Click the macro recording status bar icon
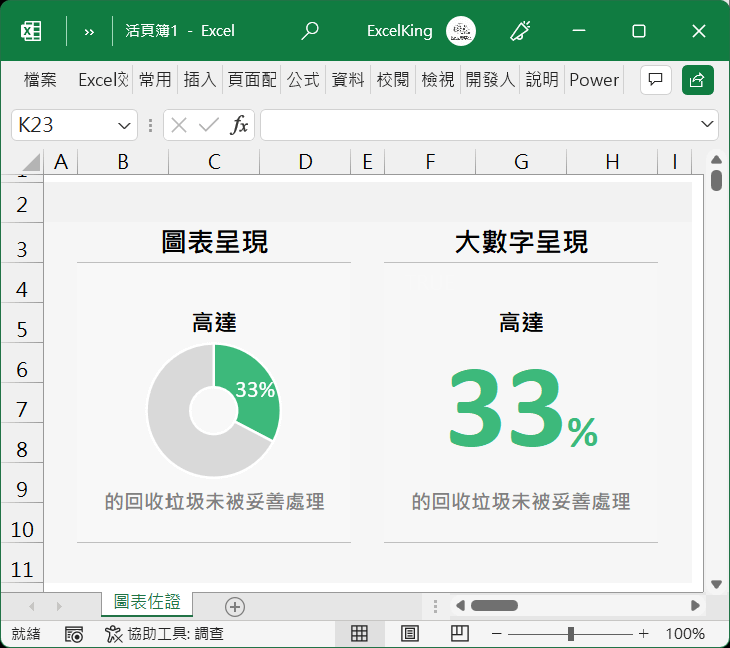The width and height of the screenshot is (730, 648). [x=74, y=634]
